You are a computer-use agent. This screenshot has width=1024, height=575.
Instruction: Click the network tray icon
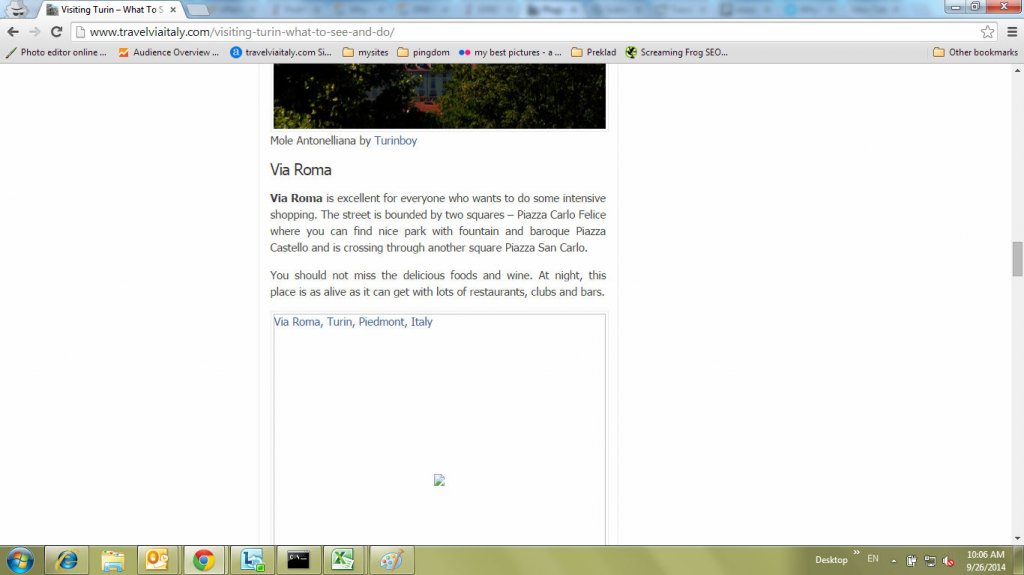coord(930,561)
